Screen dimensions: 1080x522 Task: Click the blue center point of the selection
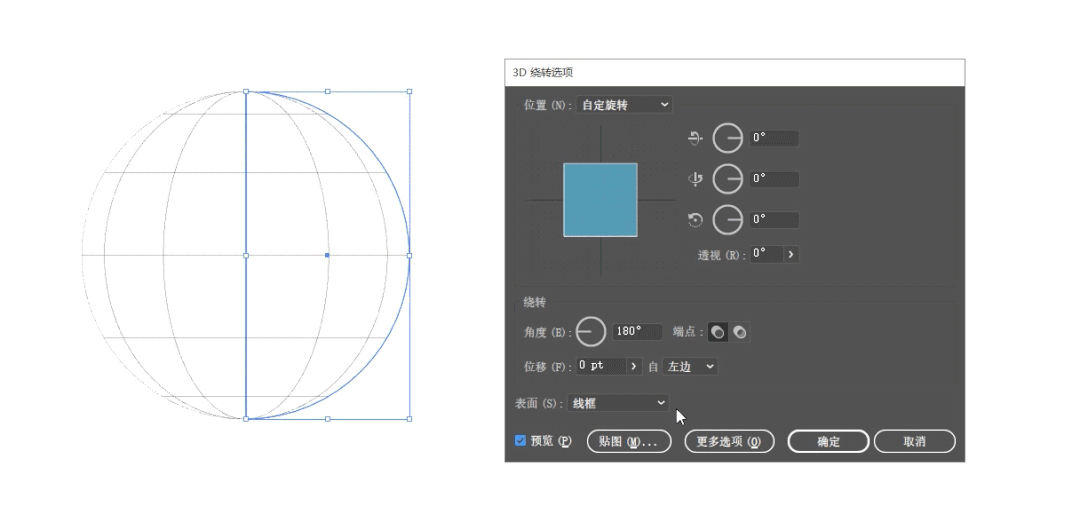327,255
